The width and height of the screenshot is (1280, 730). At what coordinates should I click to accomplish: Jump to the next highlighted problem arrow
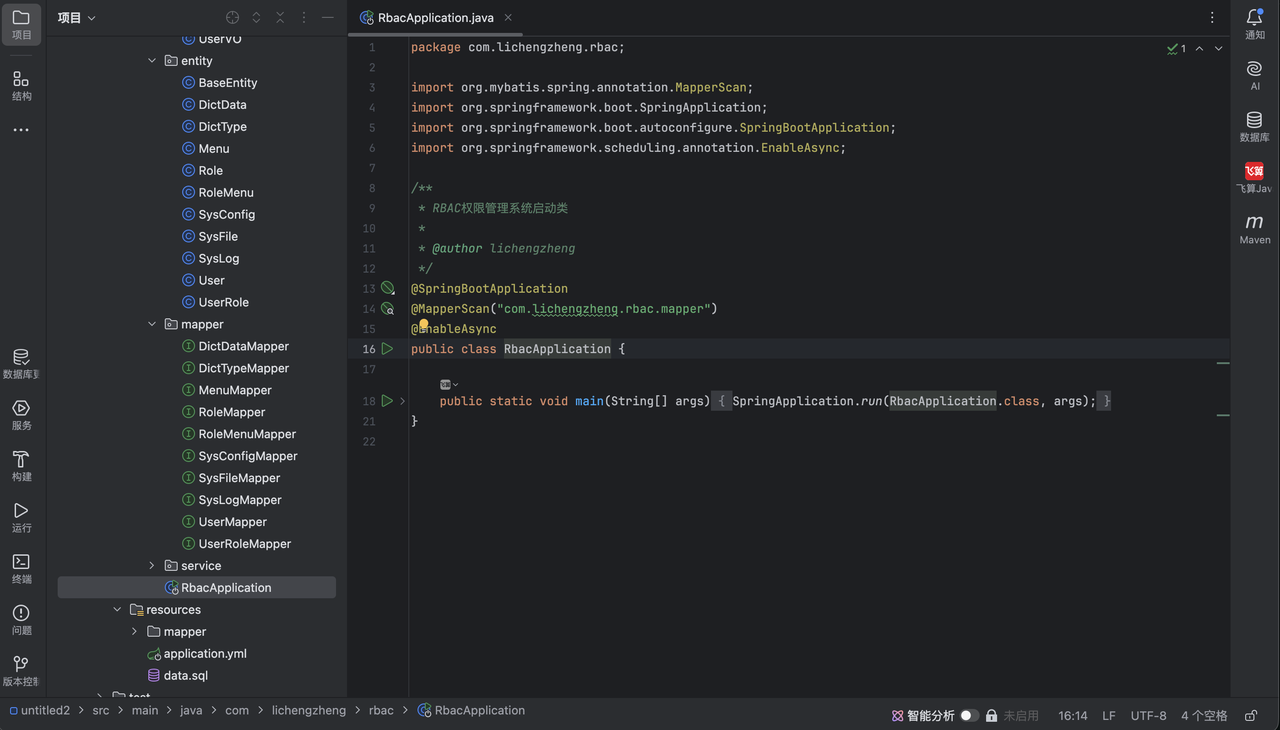tap(1218, 48)
